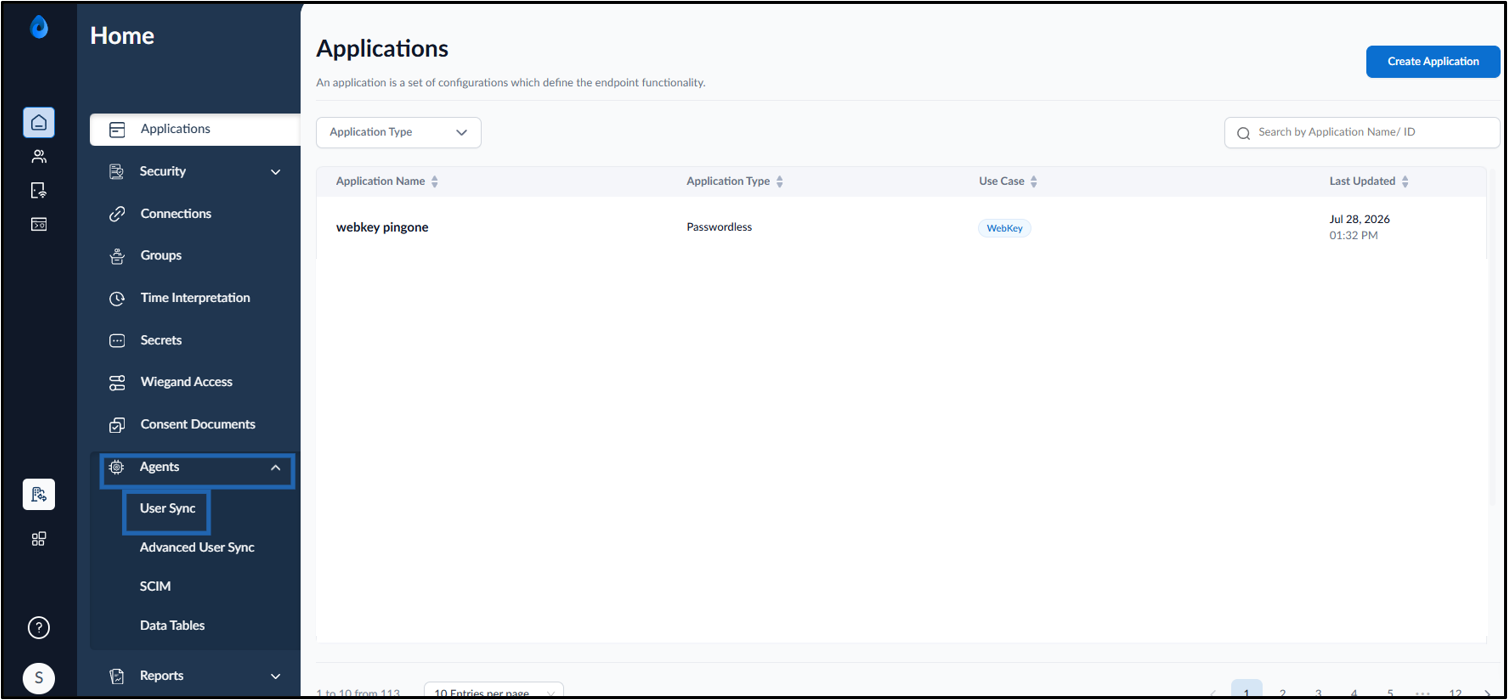Click the Search by Application Name field
The height and width of the screenshot is (700, 1508).
(1362, 132)
